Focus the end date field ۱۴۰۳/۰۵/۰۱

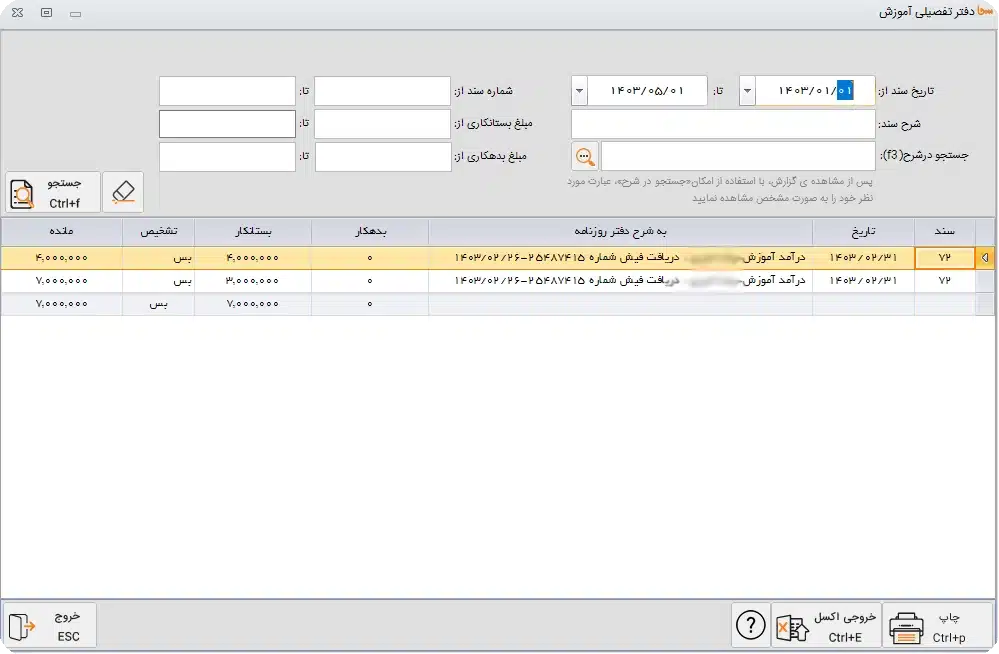click(x=647, y=91)
